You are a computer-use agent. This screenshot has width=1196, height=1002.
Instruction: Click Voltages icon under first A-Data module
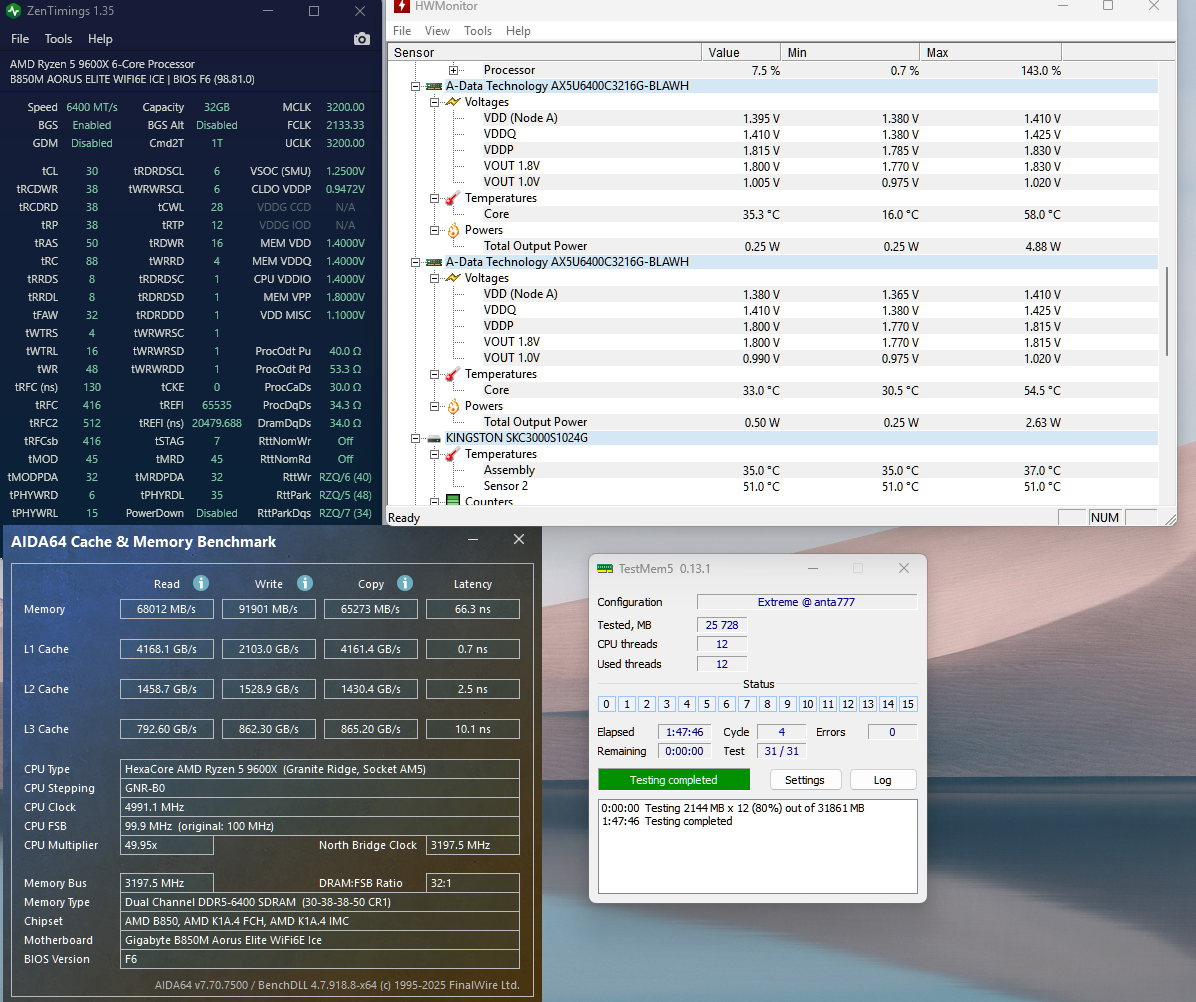(453, 102)
